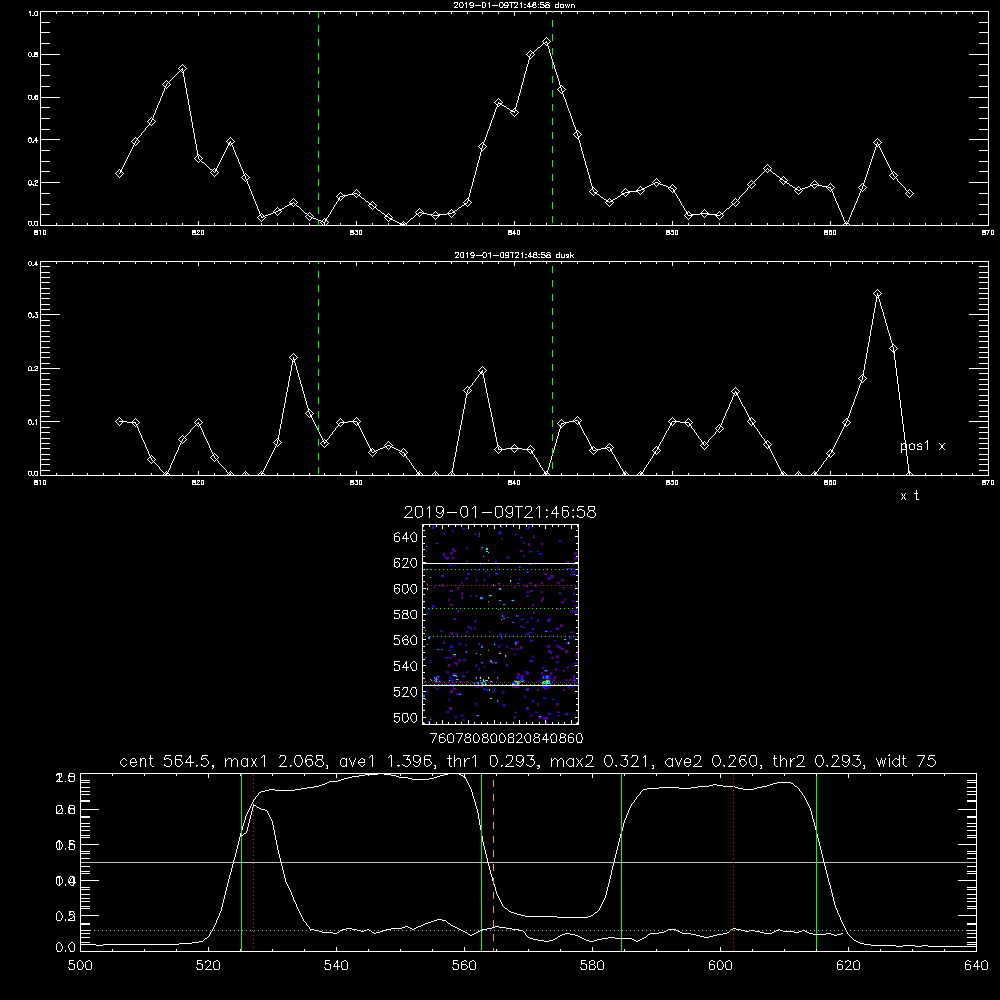The image size is (1000, 1000).
Task: Click the dawn plot peak diamond near 863
Action: (x=878, y=143)
